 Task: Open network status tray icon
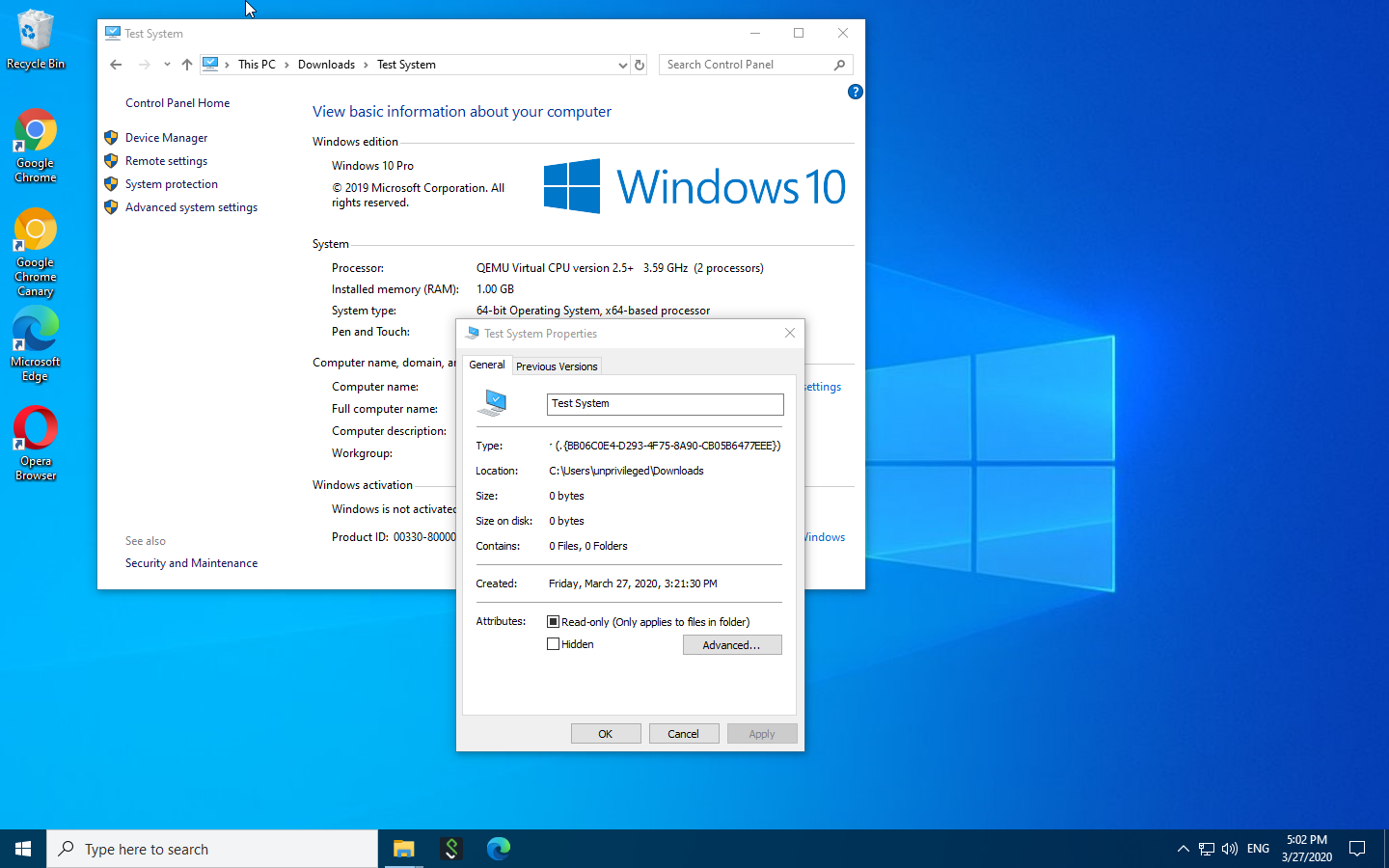[1207, 849]
